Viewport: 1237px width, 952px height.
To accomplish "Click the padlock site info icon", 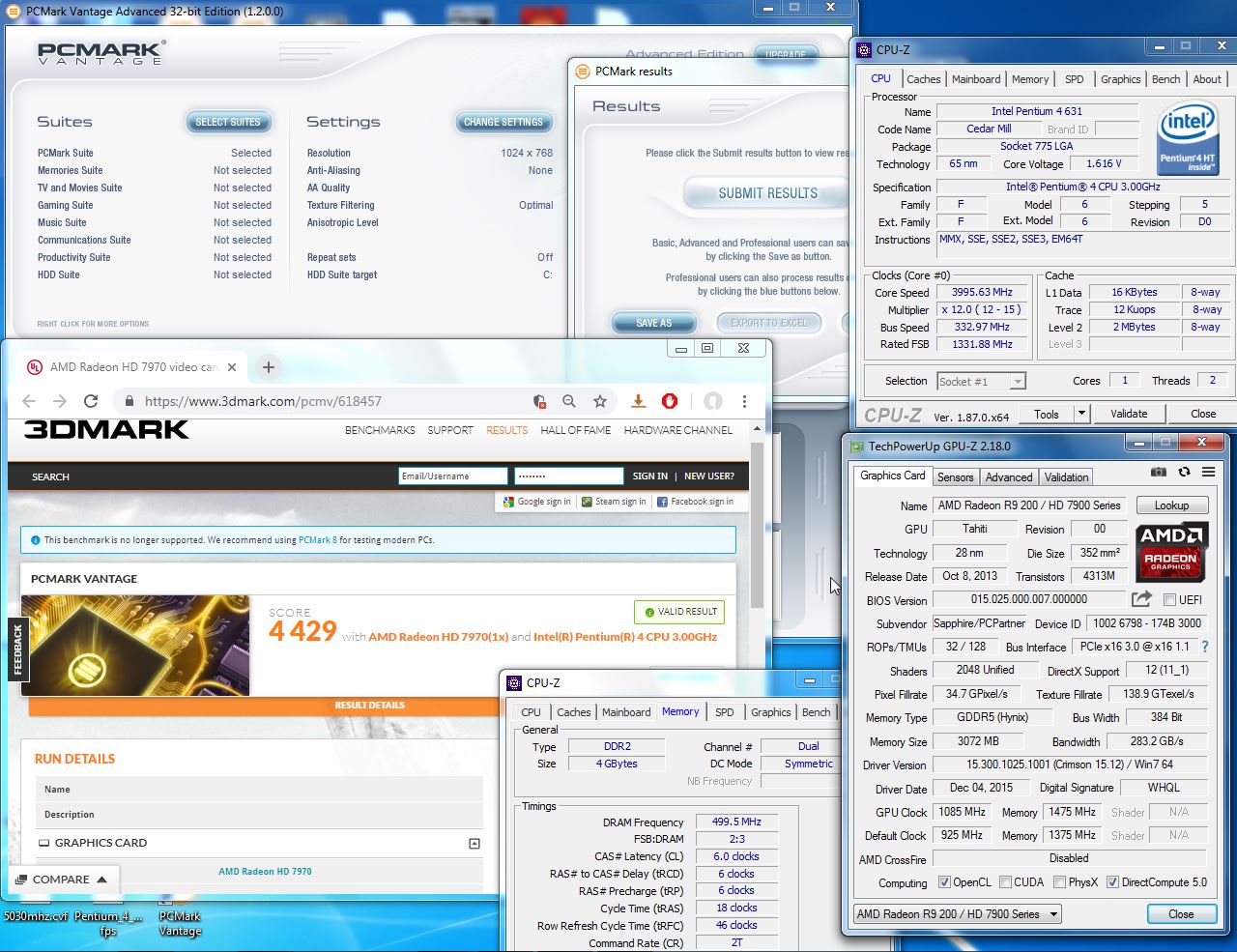I will (x=129, y=401).
